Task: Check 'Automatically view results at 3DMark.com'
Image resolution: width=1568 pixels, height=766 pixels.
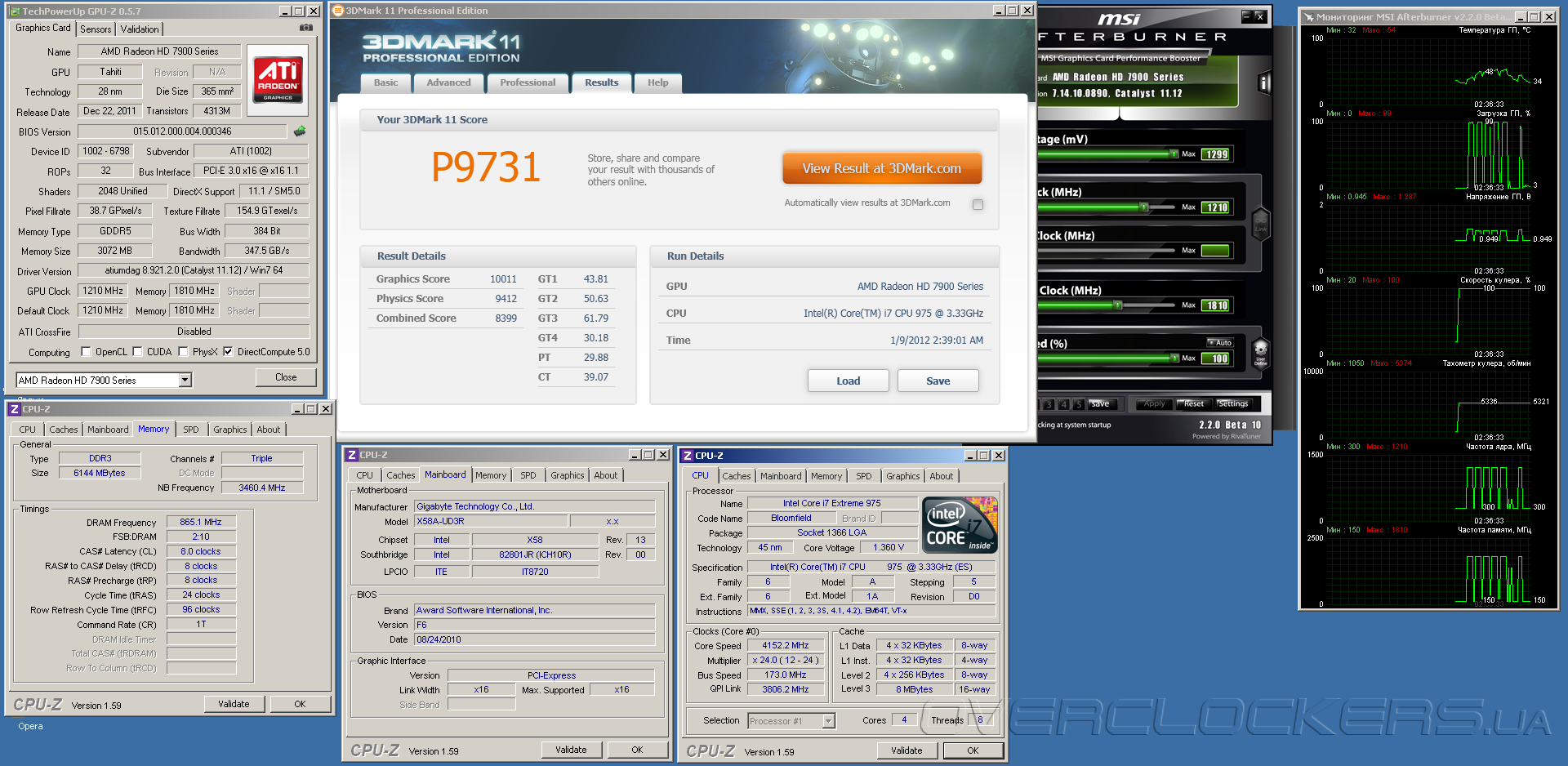Action: click(x=978, y=204)
